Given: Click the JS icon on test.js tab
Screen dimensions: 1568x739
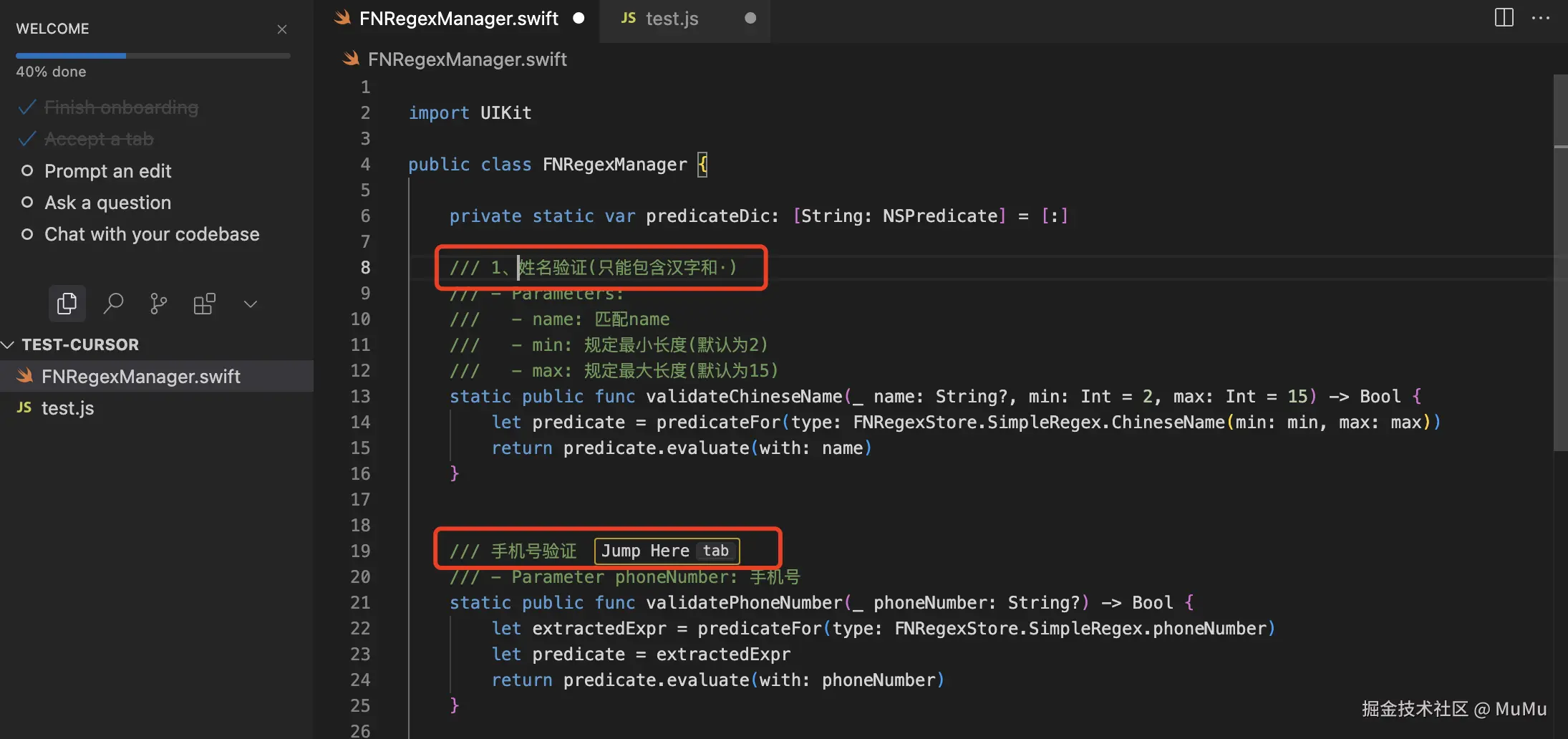Looking at the screenshot, I should pyautogui.click(x=629, y=18).
